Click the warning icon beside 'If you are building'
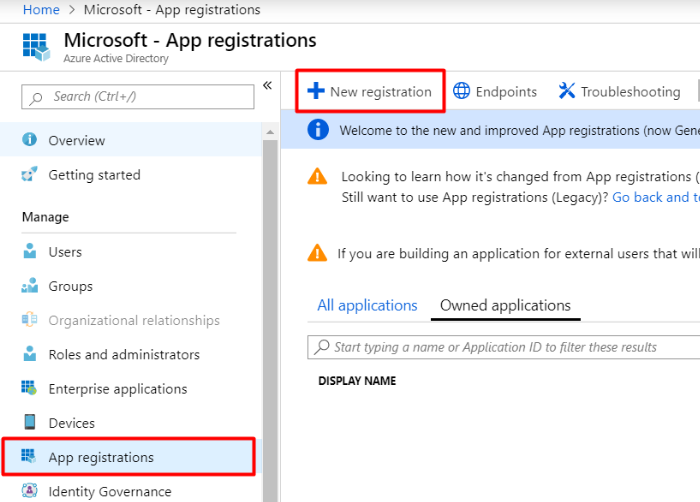Screen dimensions: 700x502 (317, 253)
